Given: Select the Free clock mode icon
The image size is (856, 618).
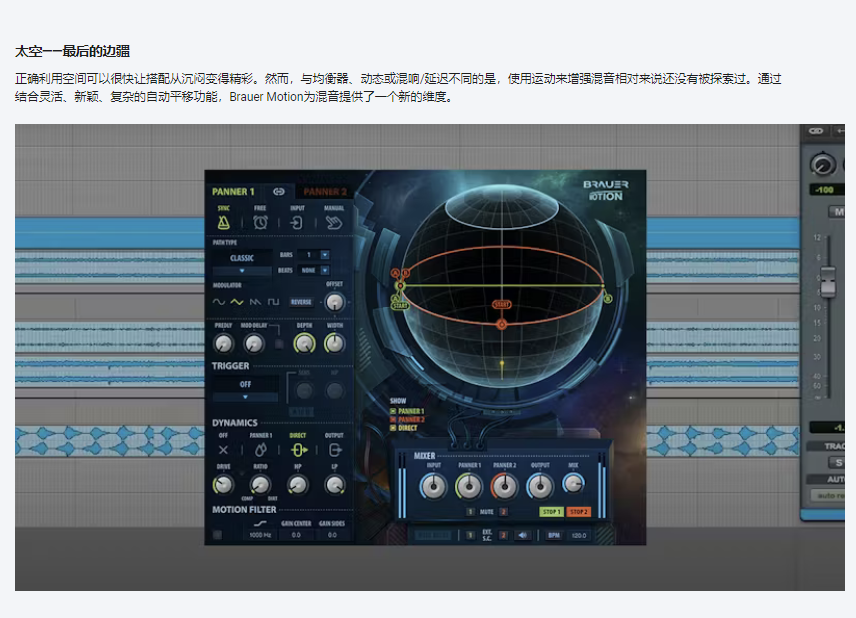Looking at the screenshot, I should coord(260,222).
